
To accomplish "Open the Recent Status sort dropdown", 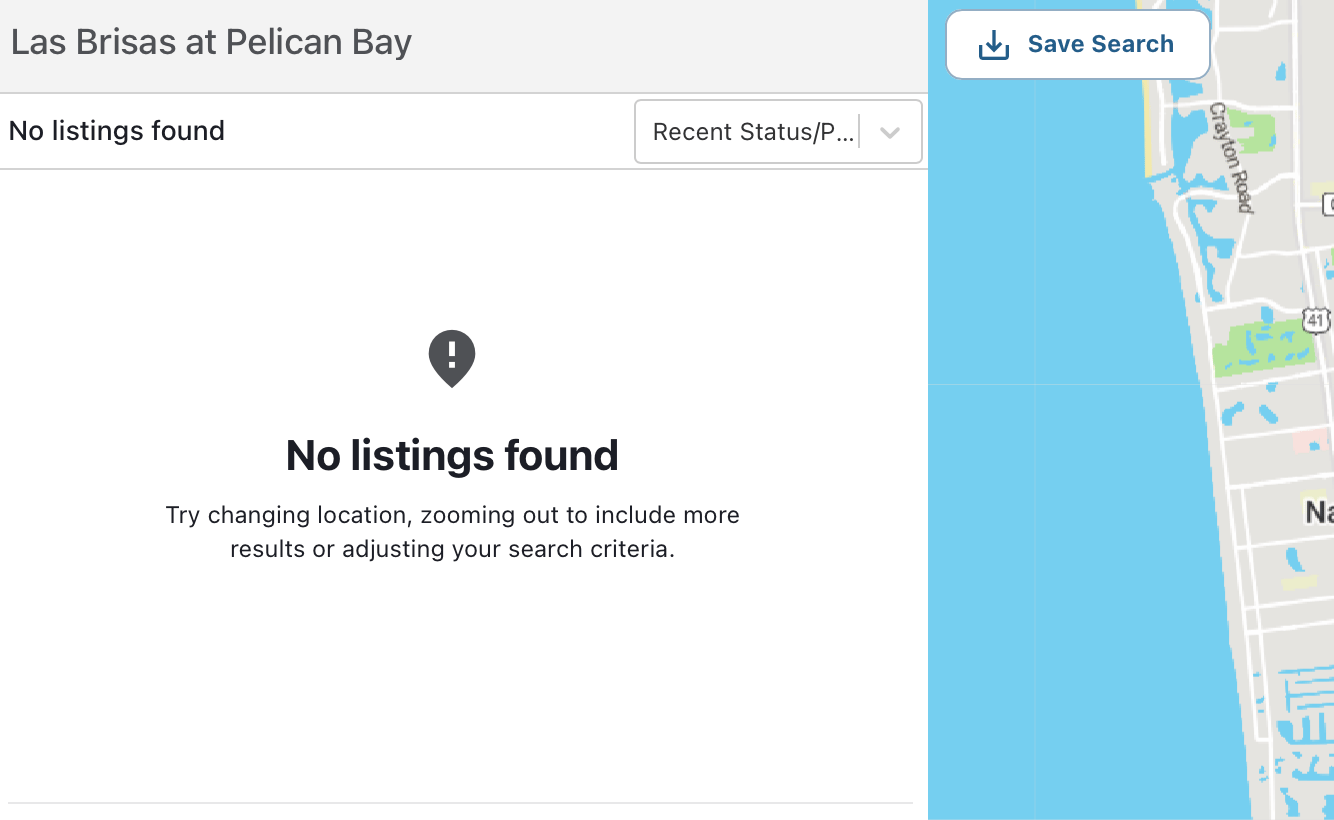I will coord(755,131).
